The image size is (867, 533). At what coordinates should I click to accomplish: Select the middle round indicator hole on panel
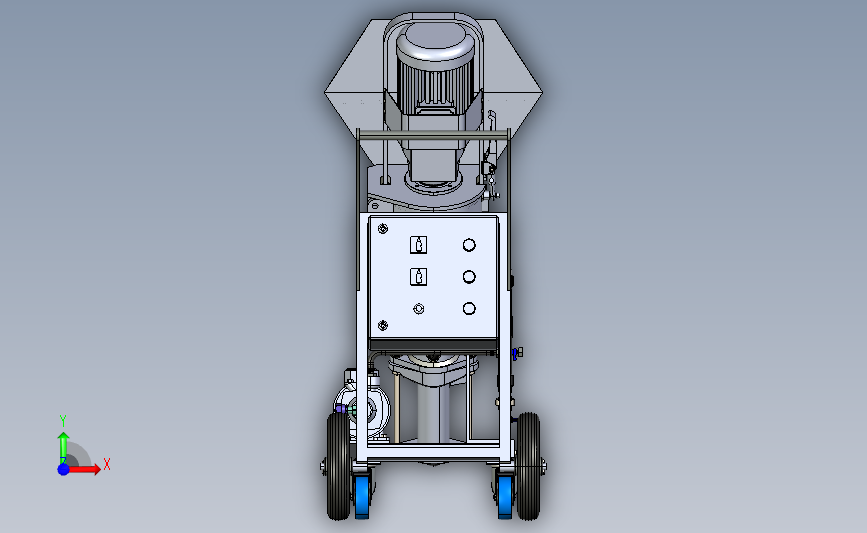[469, 276]
